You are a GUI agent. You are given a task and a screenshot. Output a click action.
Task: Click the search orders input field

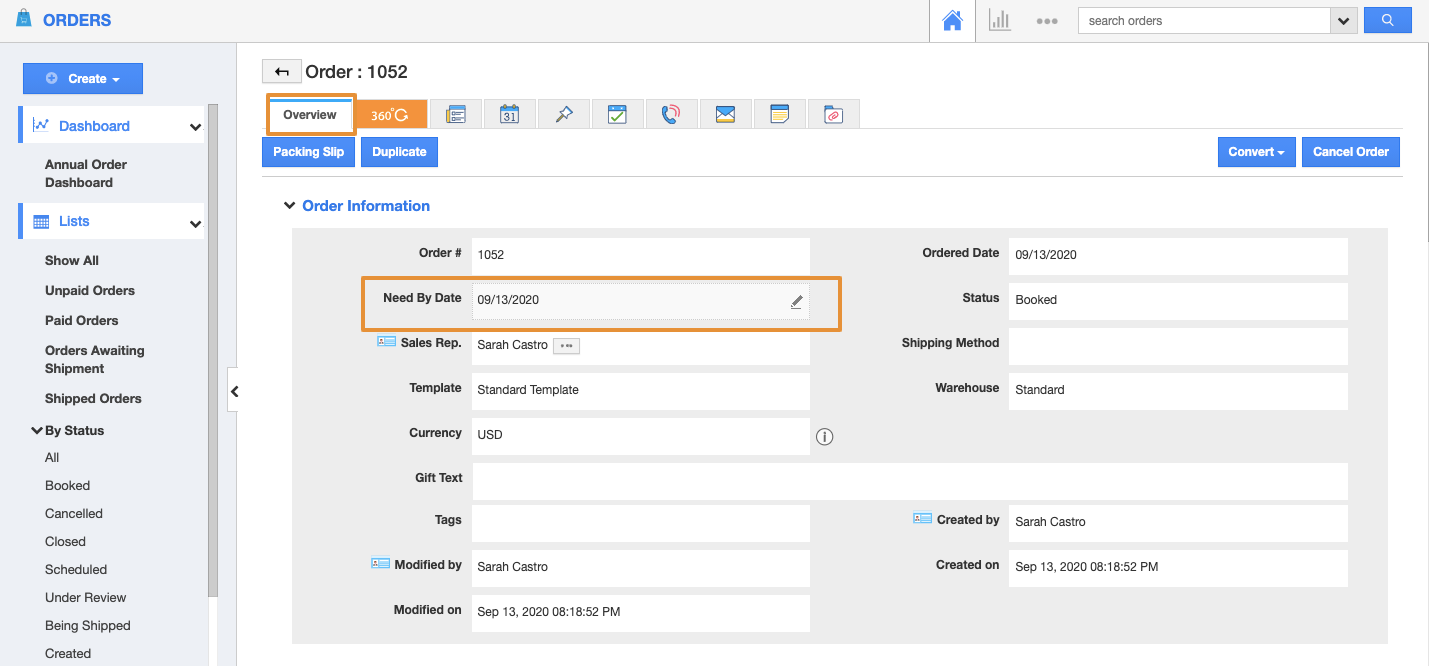[1203, 21]
